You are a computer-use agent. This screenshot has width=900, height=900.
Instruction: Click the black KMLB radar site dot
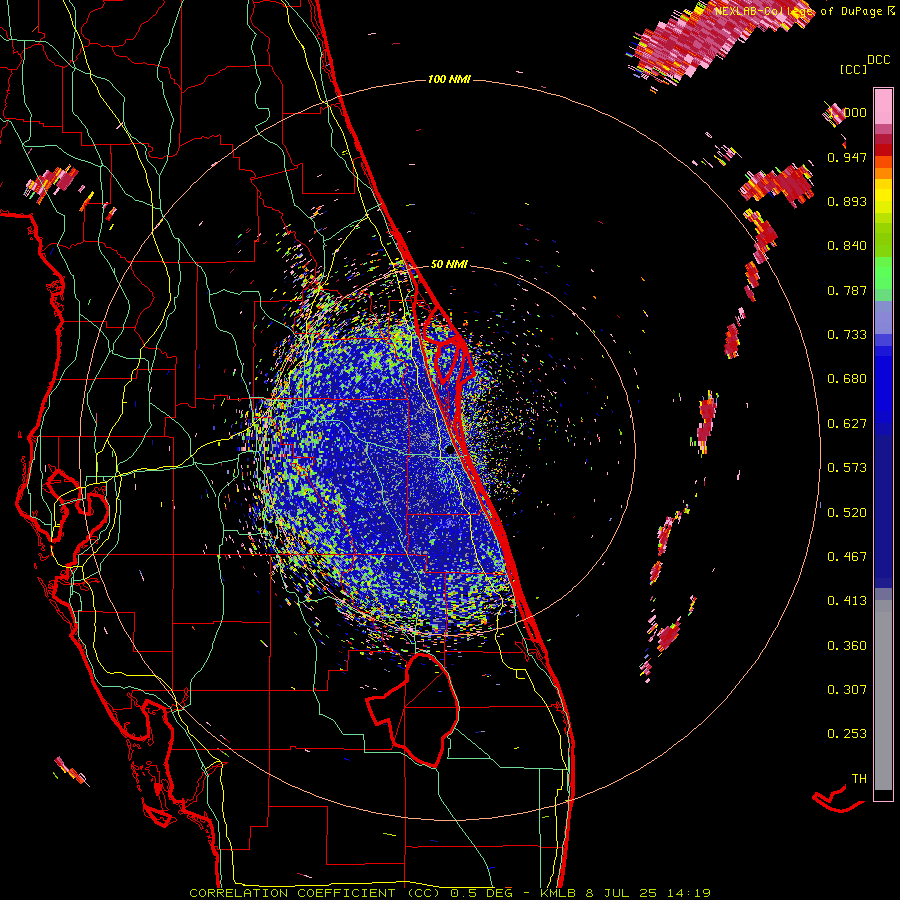(449, 450)
